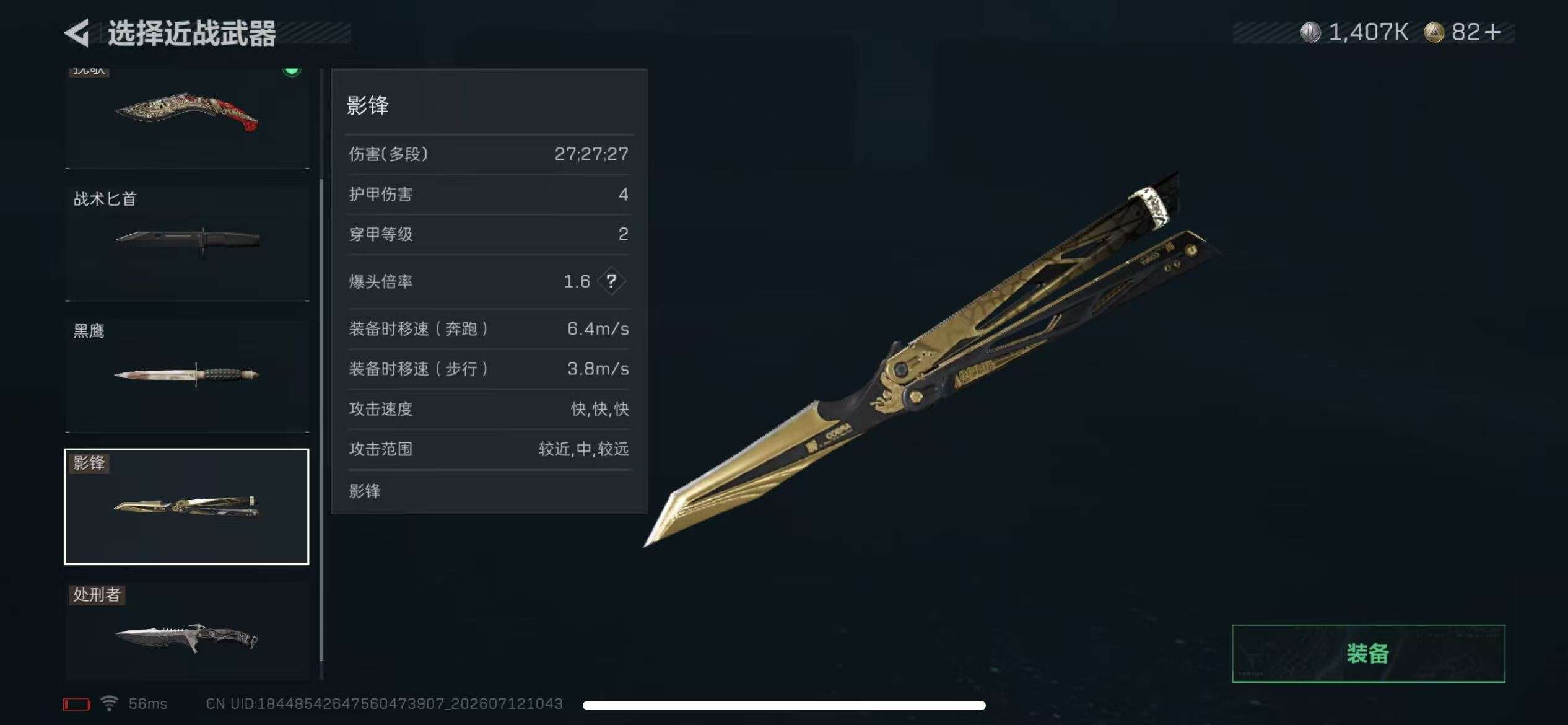Add more gold currency with plus
This screenshot has width=1568, height=725.
coord(1492,32)
